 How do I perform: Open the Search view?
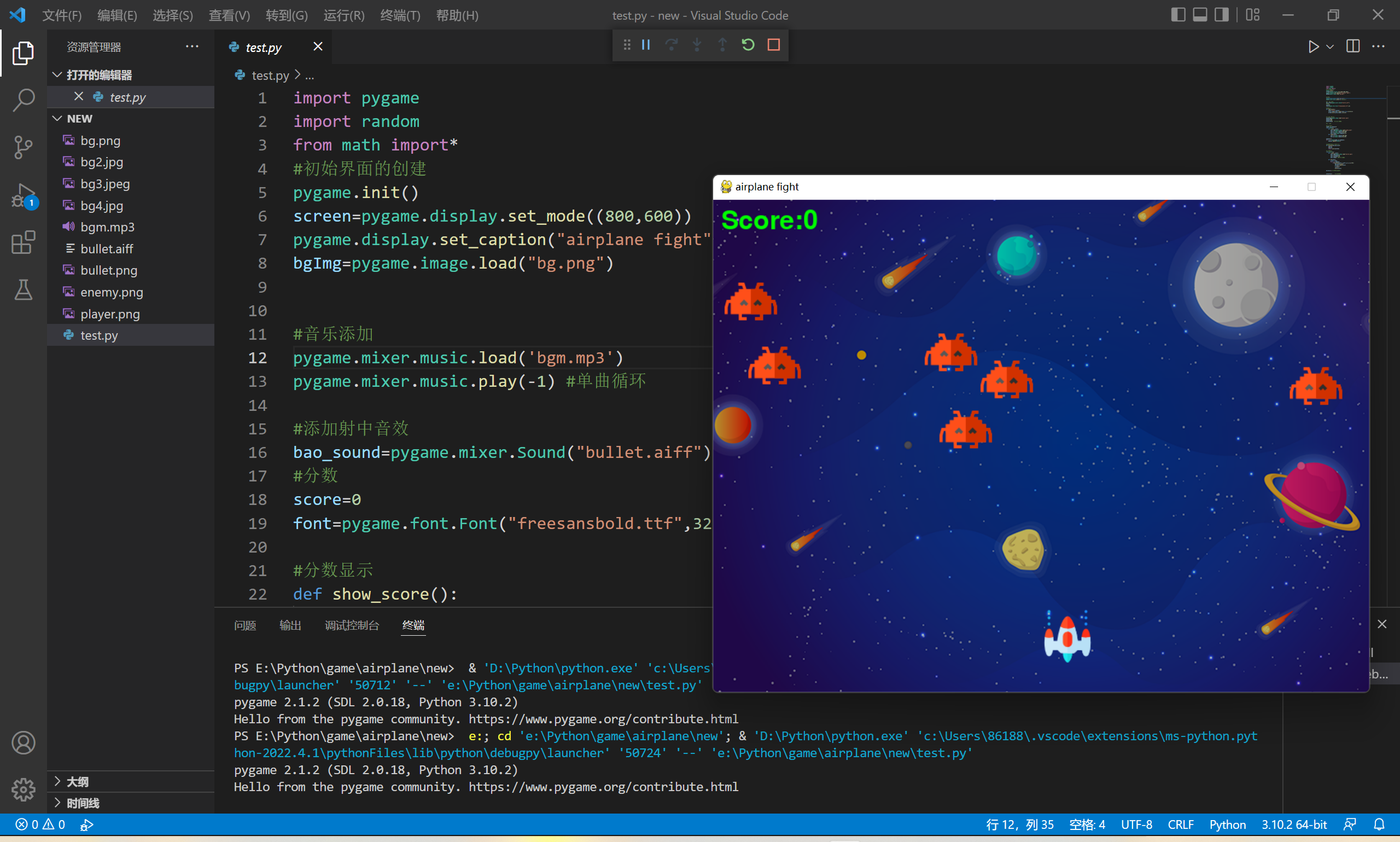coord(24,100)
